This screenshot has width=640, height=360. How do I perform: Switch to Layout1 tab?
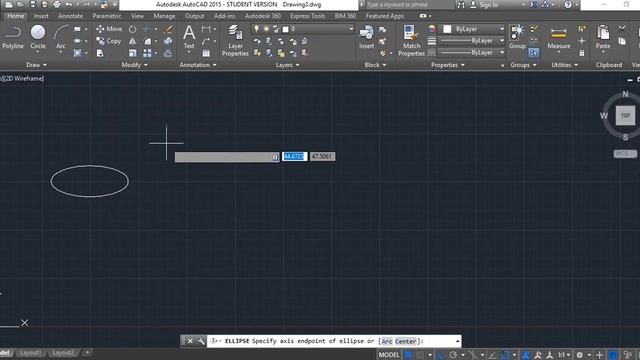[x=31, y=353]
